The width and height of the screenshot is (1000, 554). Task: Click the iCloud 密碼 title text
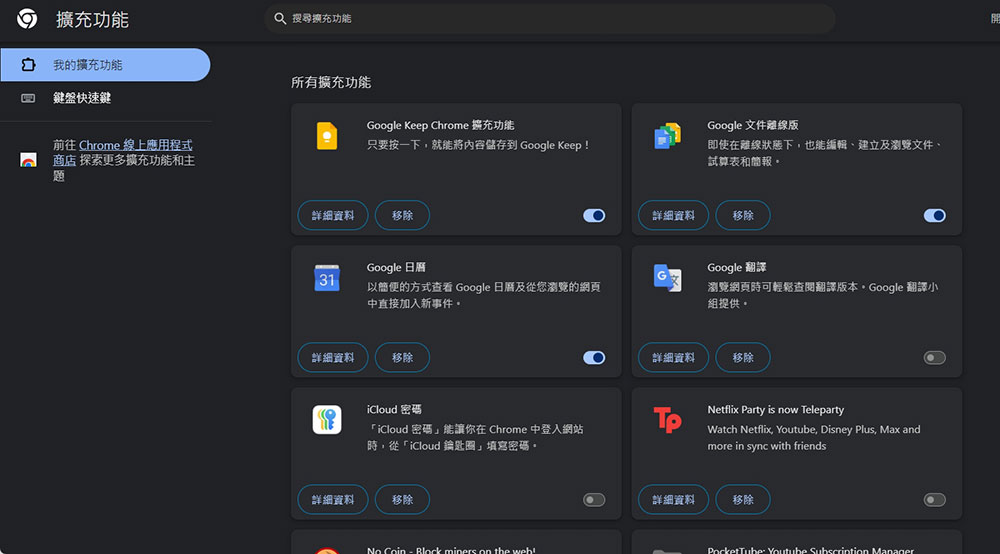(x=394, y=410)
